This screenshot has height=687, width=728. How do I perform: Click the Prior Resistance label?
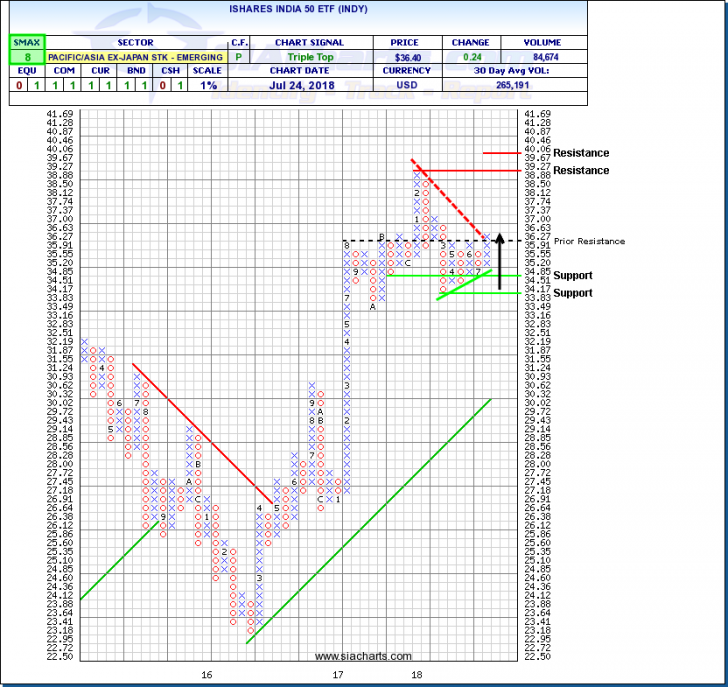590,241
